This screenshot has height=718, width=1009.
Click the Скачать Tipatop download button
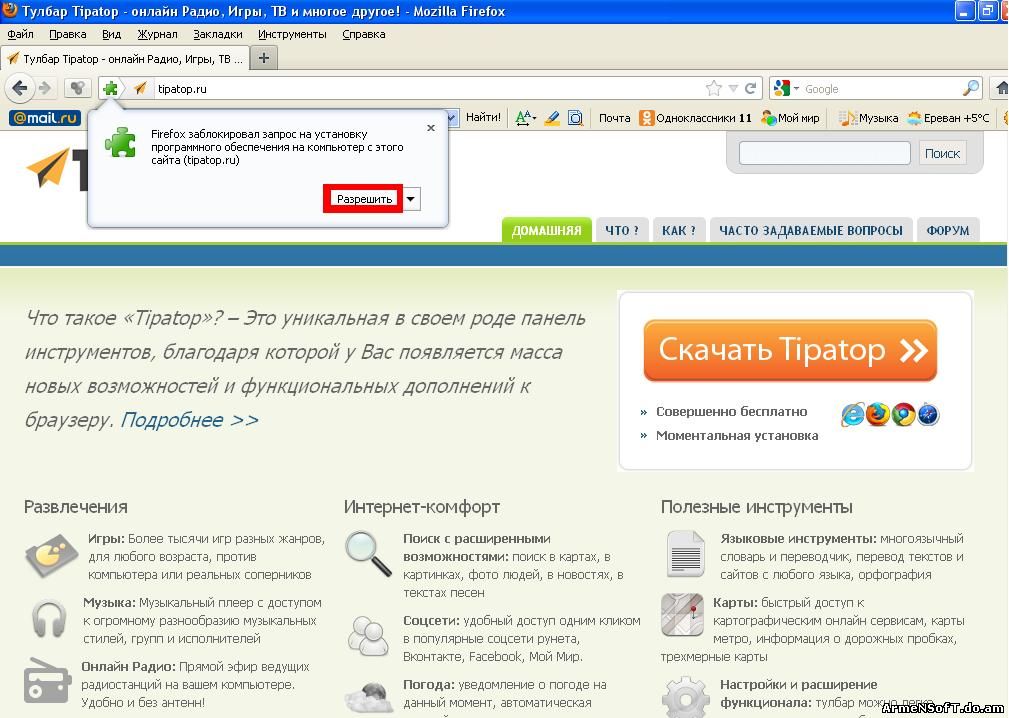click(x=790, y=350)
